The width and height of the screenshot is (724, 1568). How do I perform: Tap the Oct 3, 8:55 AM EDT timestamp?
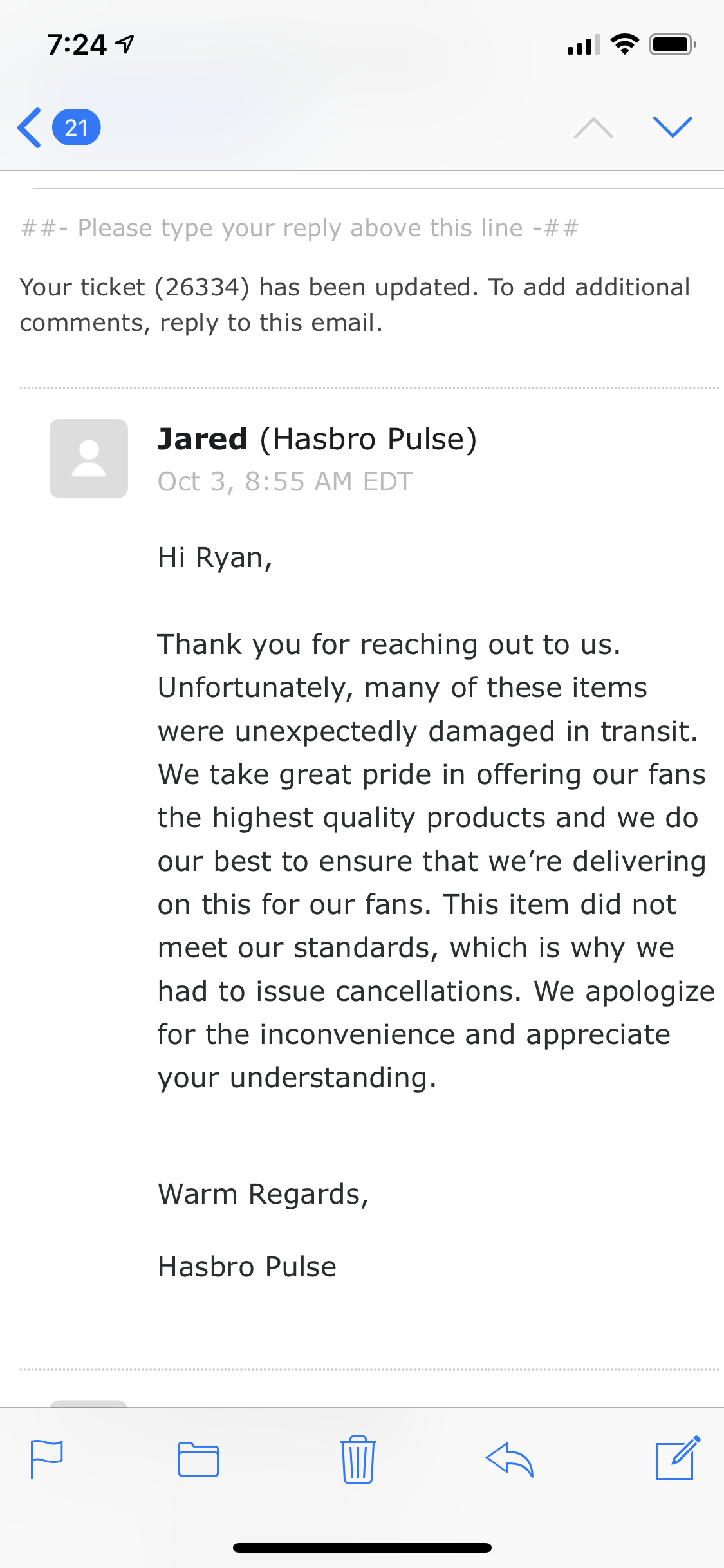point(285,481)
